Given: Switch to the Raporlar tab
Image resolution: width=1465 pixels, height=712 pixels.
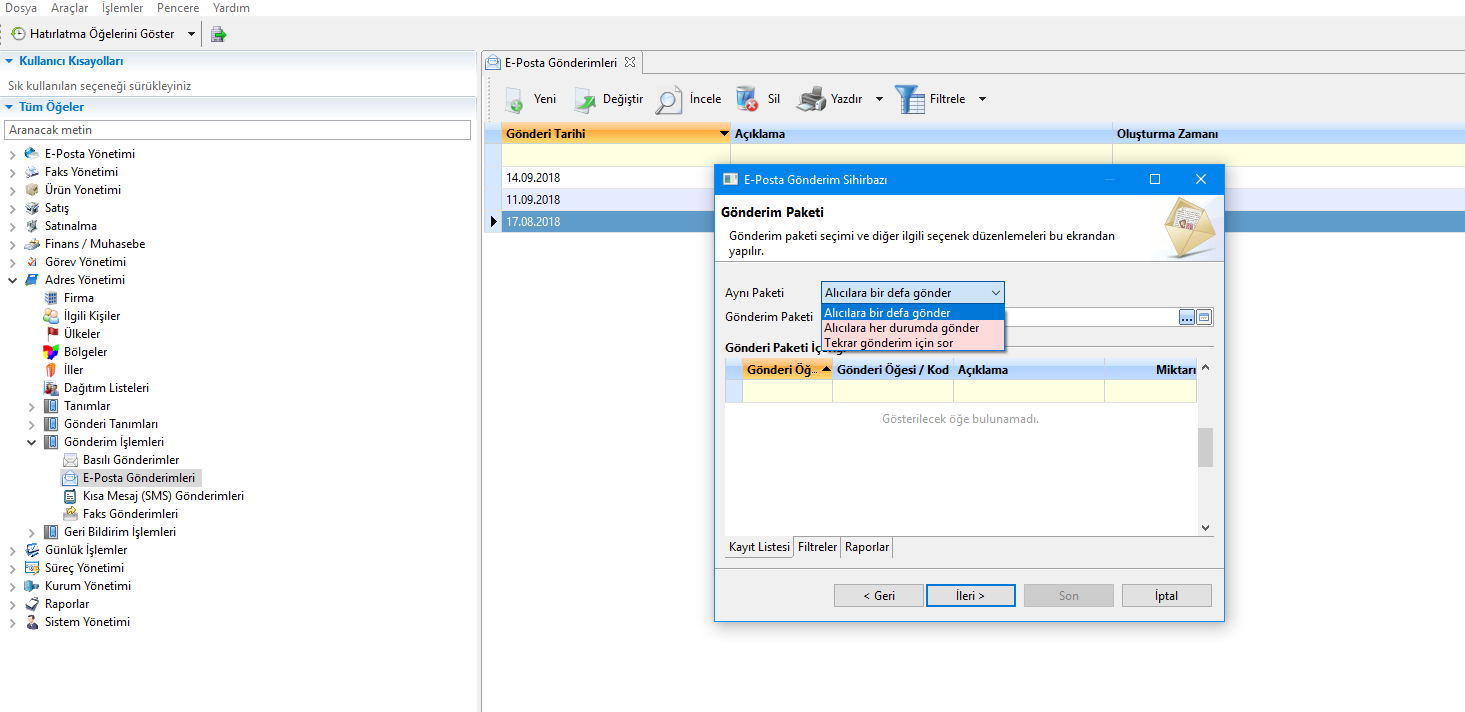Looking at the screenshot, I should click(x=866, y=547).
